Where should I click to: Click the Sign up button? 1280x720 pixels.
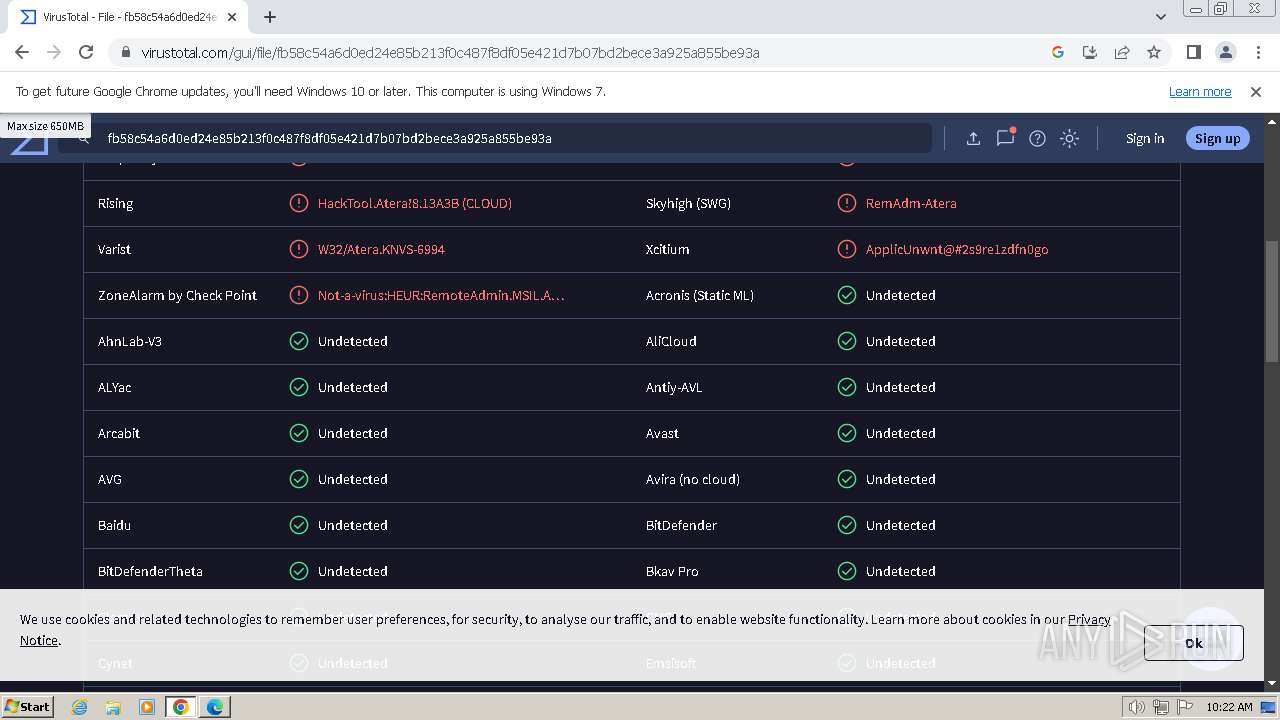click(x=1217, y=138)
